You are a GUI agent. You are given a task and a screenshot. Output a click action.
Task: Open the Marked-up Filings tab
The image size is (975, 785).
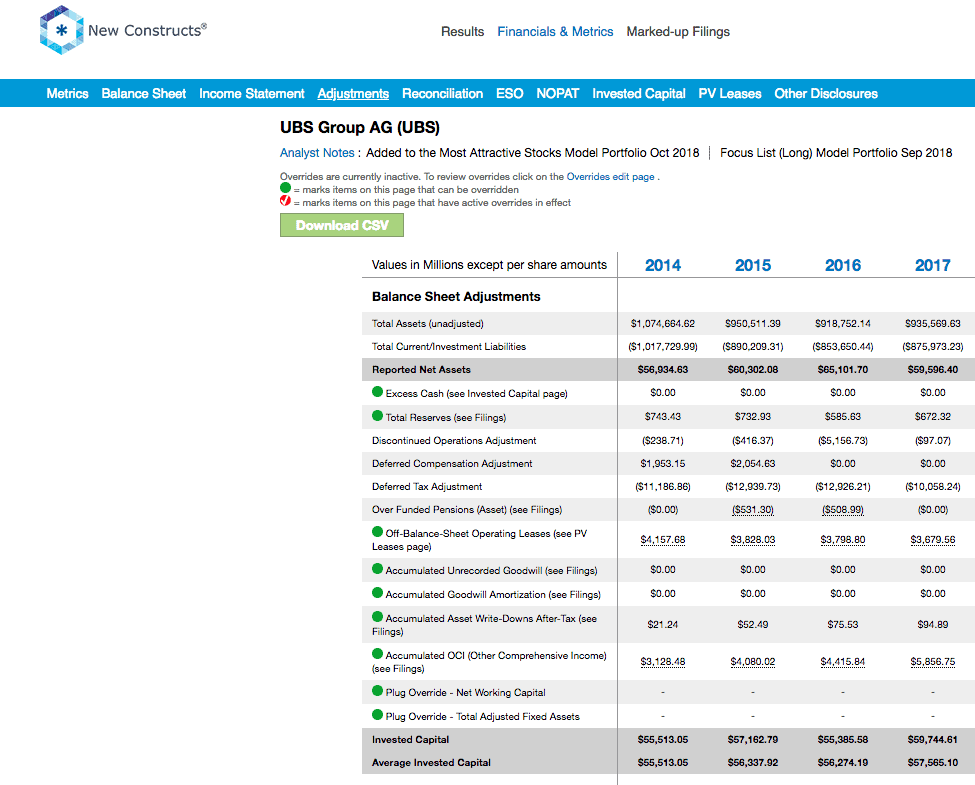(x=678, y=32)
